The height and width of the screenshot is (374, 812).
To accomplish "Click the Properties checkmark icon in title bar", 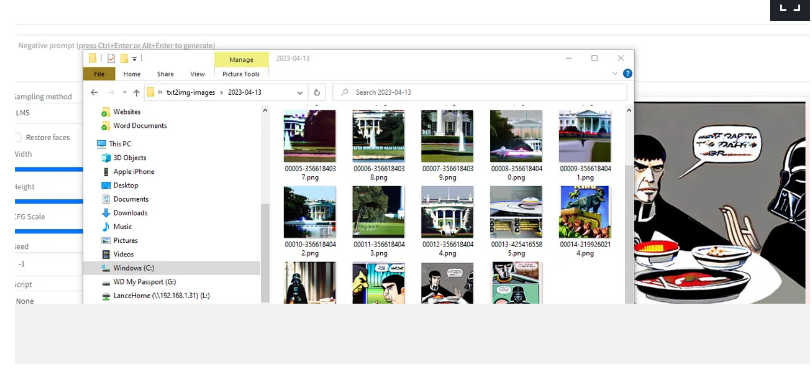I will coord(111,59).
